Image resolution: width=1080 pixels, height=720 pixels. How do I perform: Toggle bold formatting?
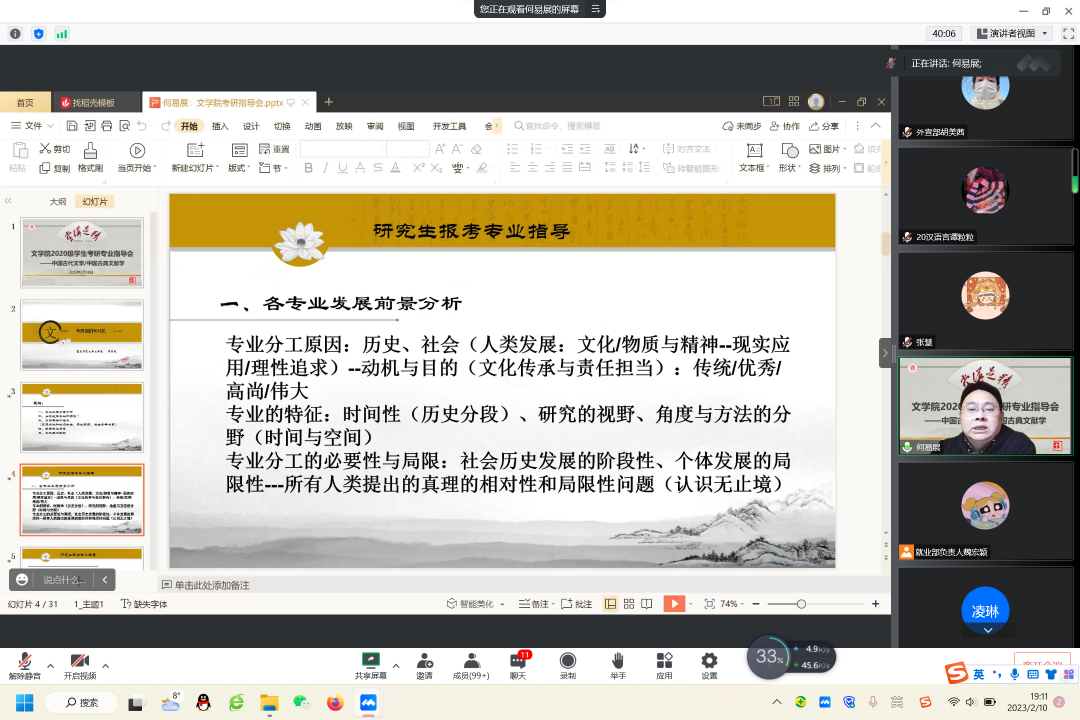309,167
